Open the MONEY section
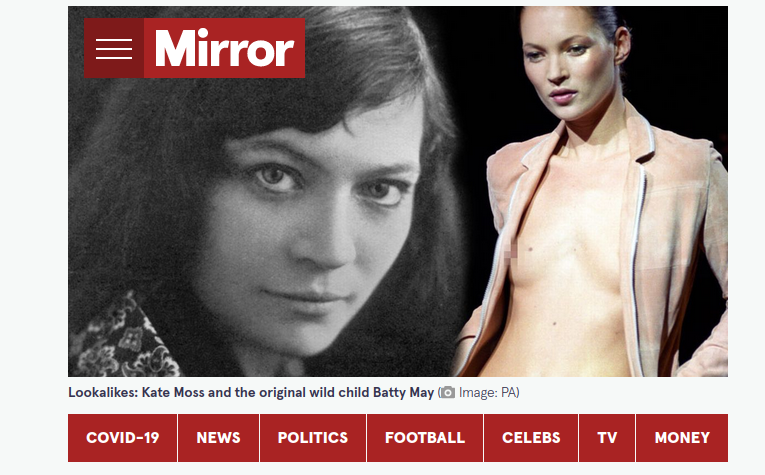Image resolution: width=765 pixels, height=475 pixels. [x=682, y=437]
